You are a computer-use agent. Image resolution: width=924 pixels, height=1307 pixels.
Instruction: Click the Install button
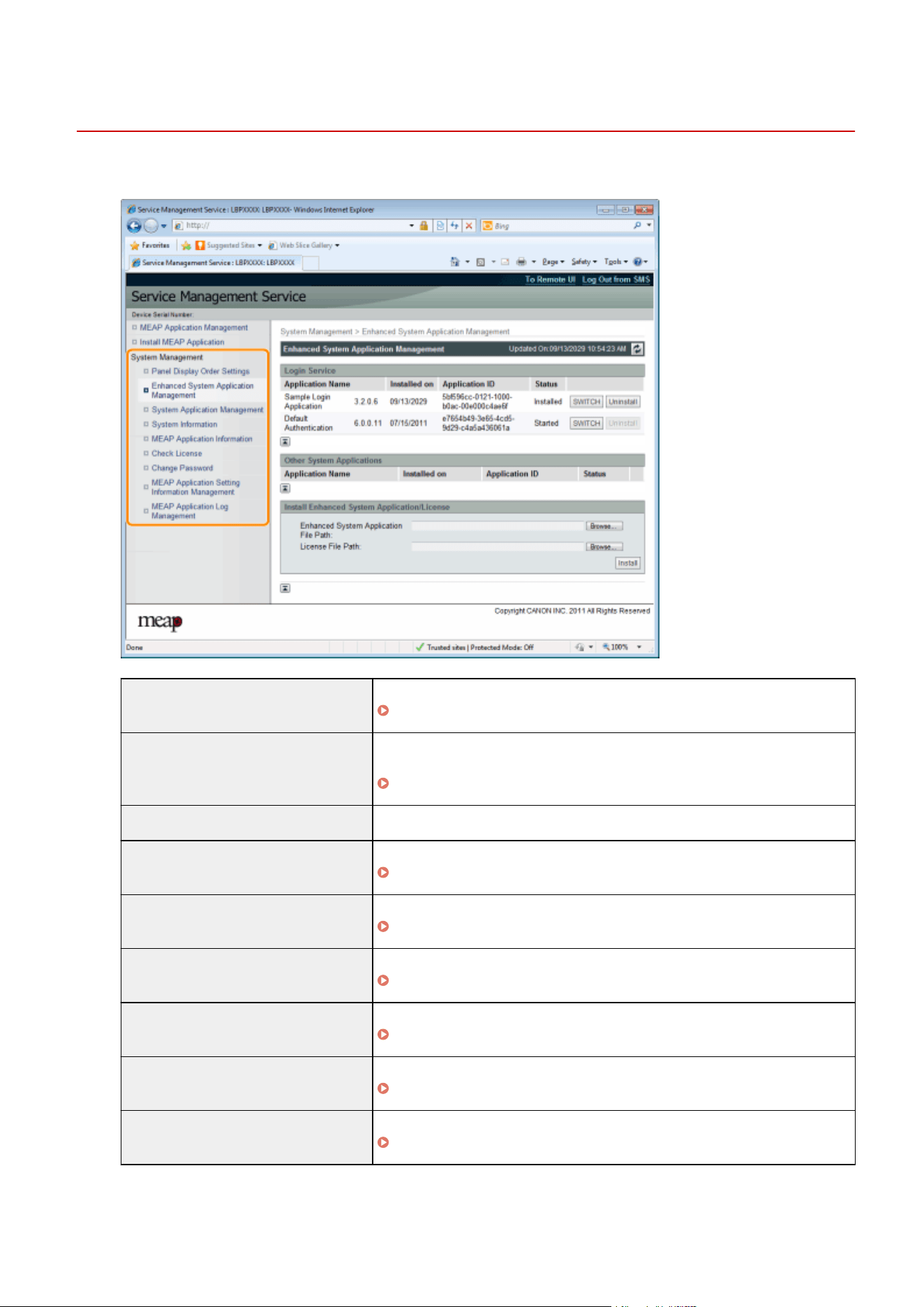tap(627, 563)
